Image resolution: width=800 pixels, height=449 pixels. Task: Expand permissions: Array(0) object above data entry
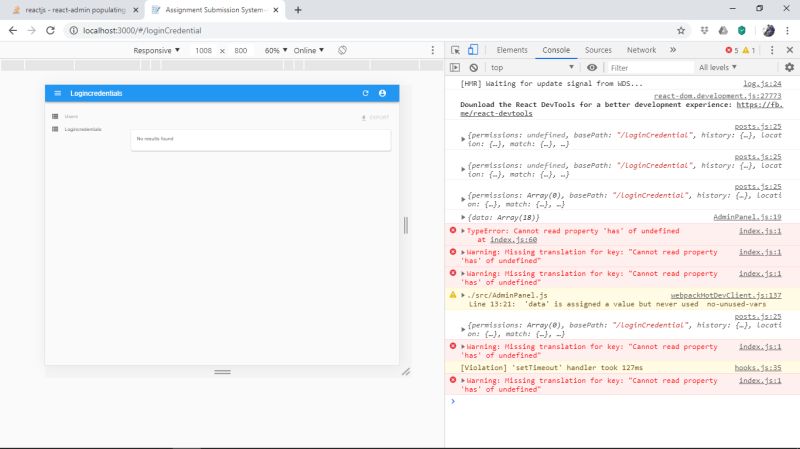[463, 199]
